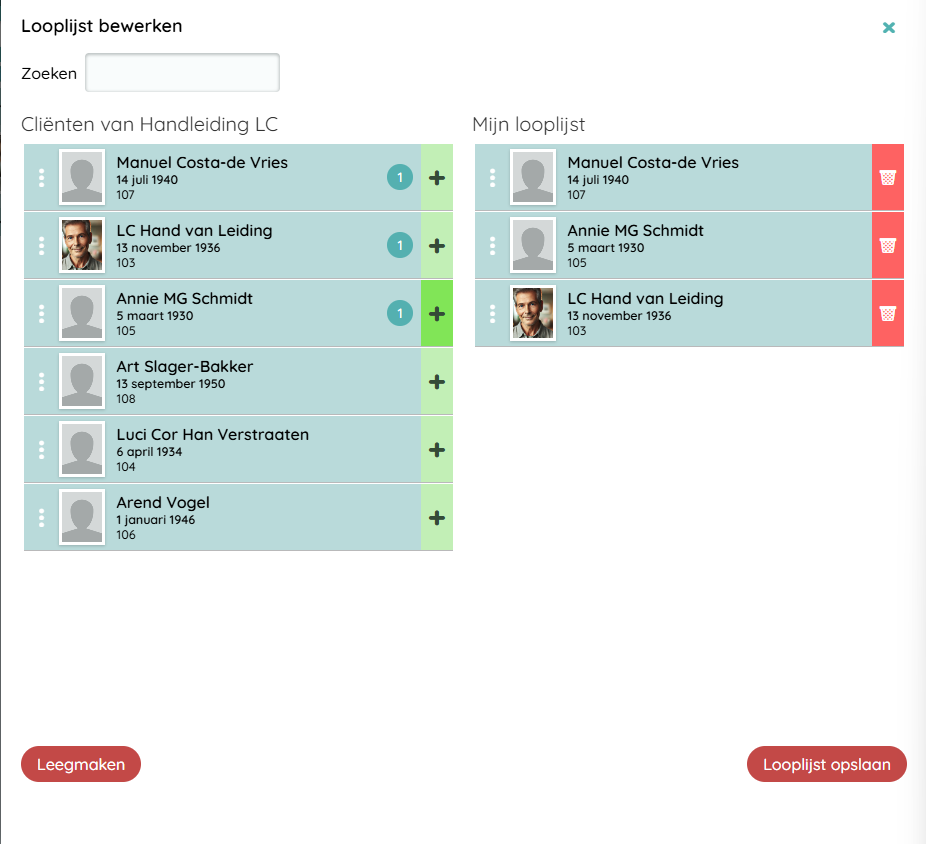Click the Leegmaken button
926x844 pixels.
(81, 764)
